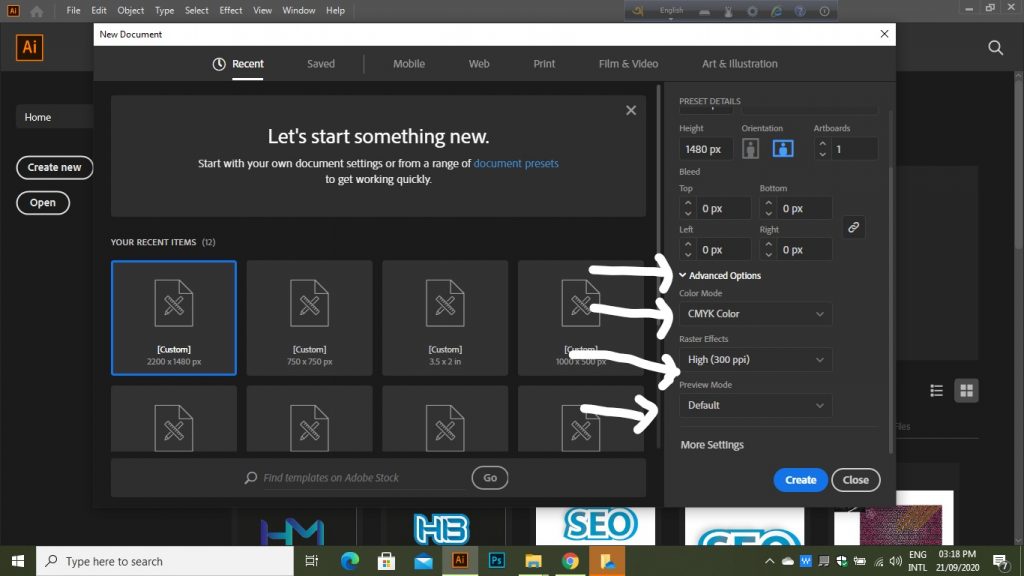
Task: Click the link bleed values chain icon
Action: (x=853, y=228)
